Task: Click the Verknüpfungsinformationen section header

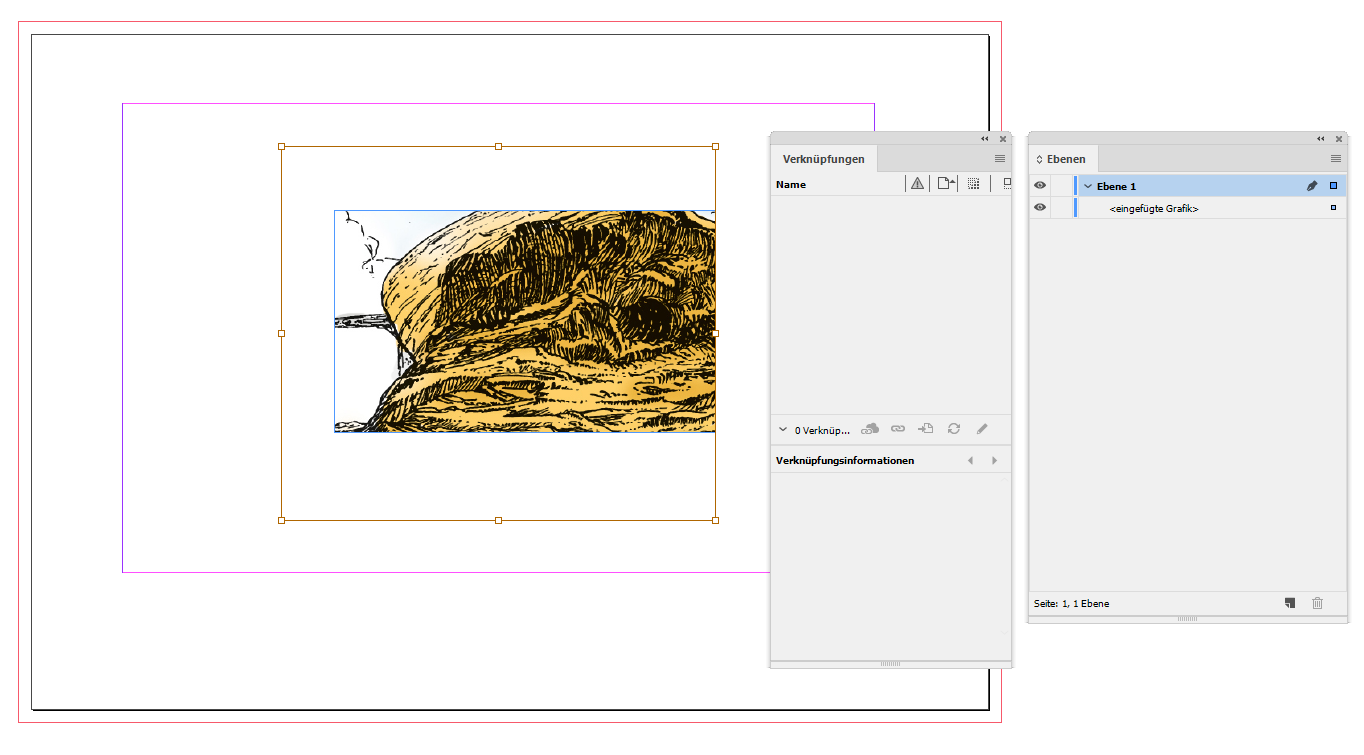Action: (845, 461)
